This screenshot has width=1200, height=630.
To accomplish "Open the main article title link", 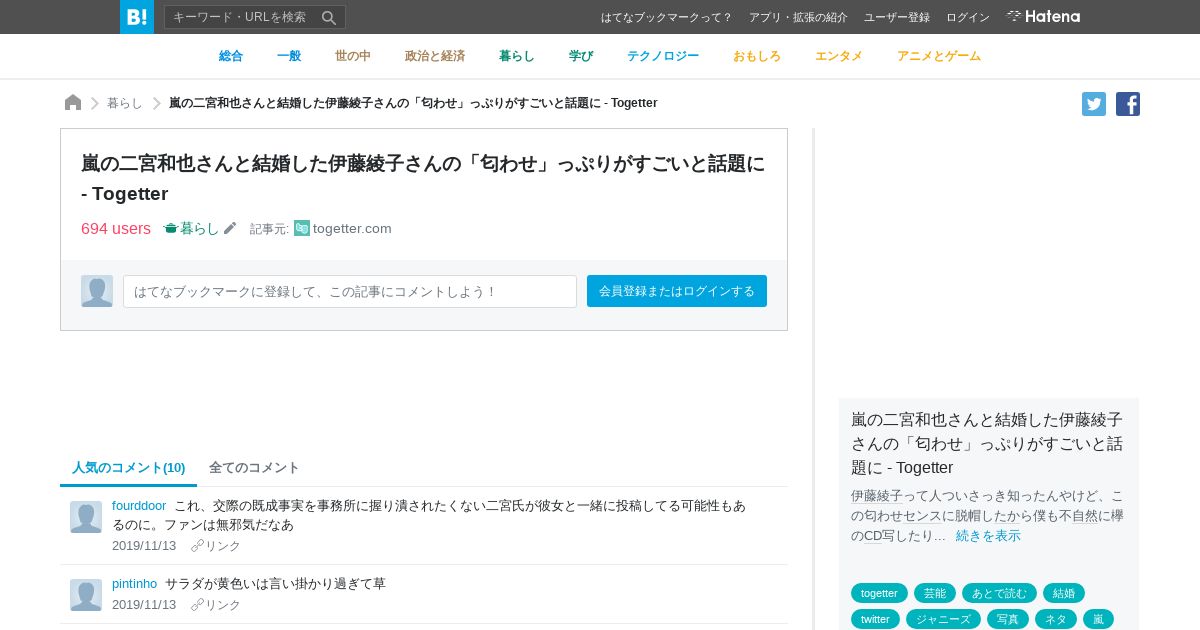I will (x=423, y=178).
